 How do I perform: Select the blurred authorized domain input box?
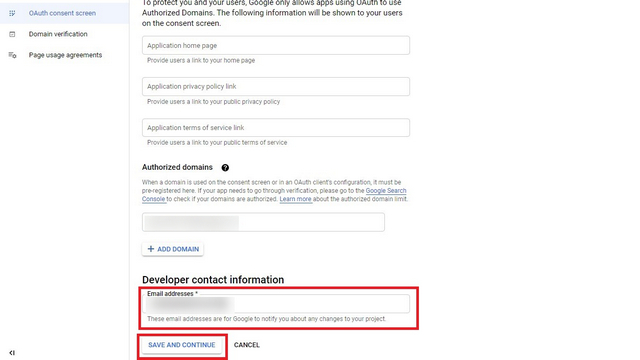click(263, 222)
